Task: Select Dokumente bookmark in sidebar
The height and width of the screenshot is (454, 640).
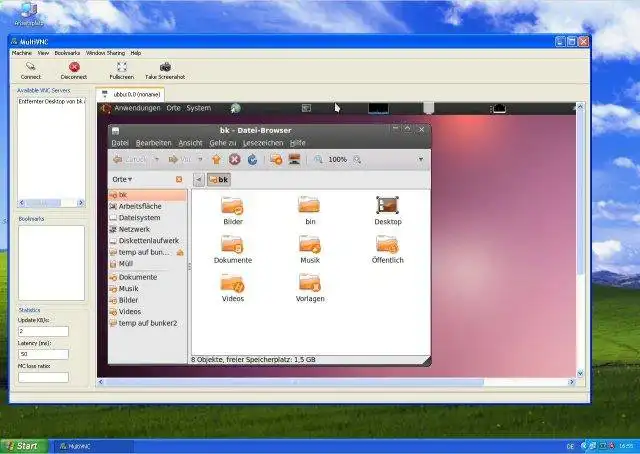Action: point(148,277)
